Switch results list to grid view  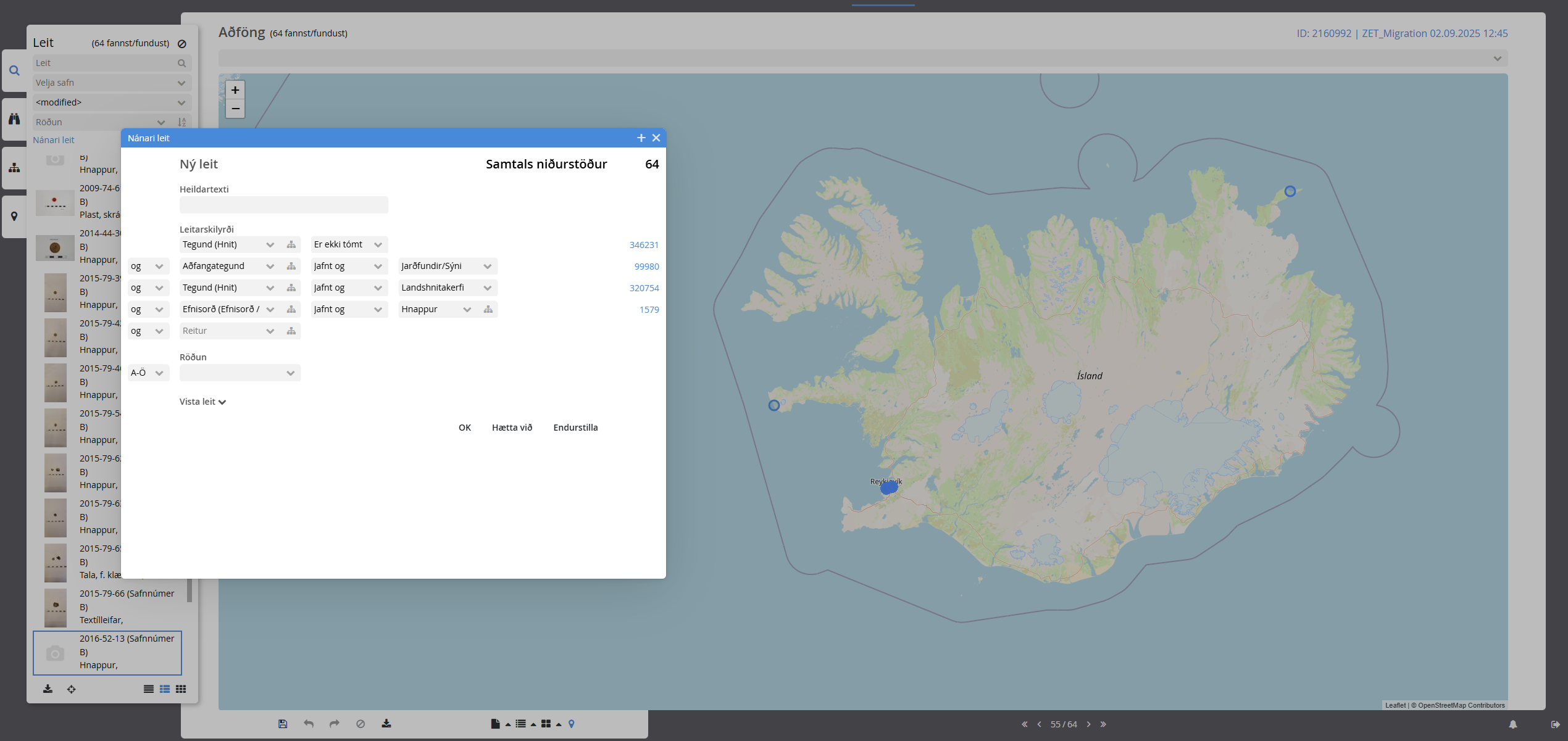point(181,689)
